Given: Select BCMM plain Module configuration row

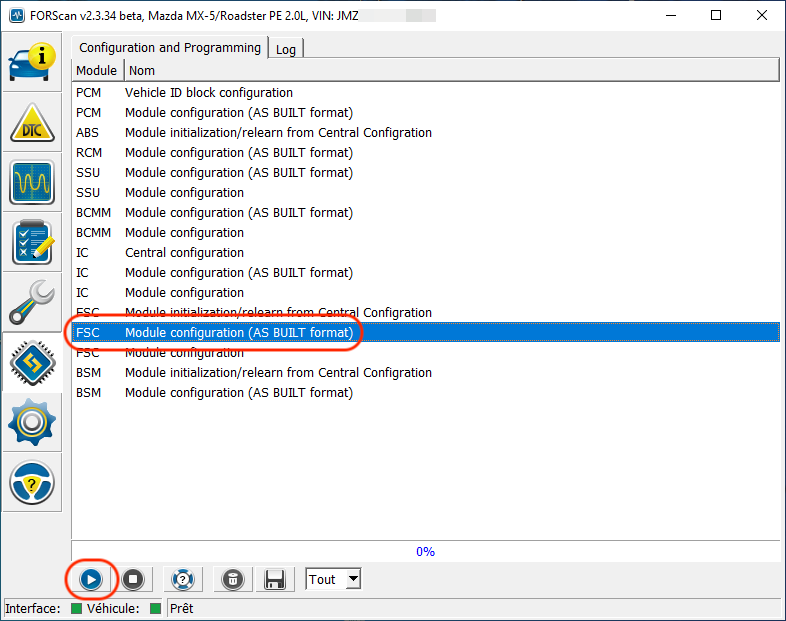Looking at the screenshot, I should coord(426,233).
